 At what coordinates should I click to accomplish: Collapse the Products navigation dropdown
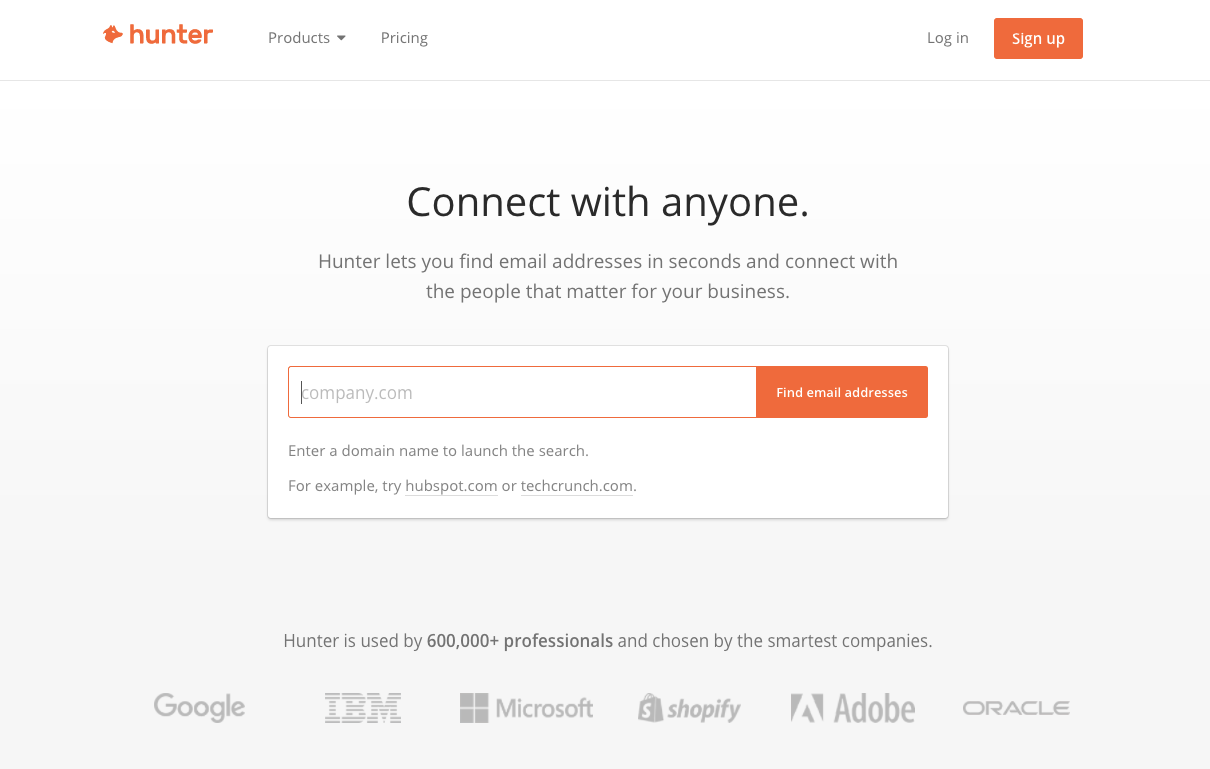coord(298,37)
